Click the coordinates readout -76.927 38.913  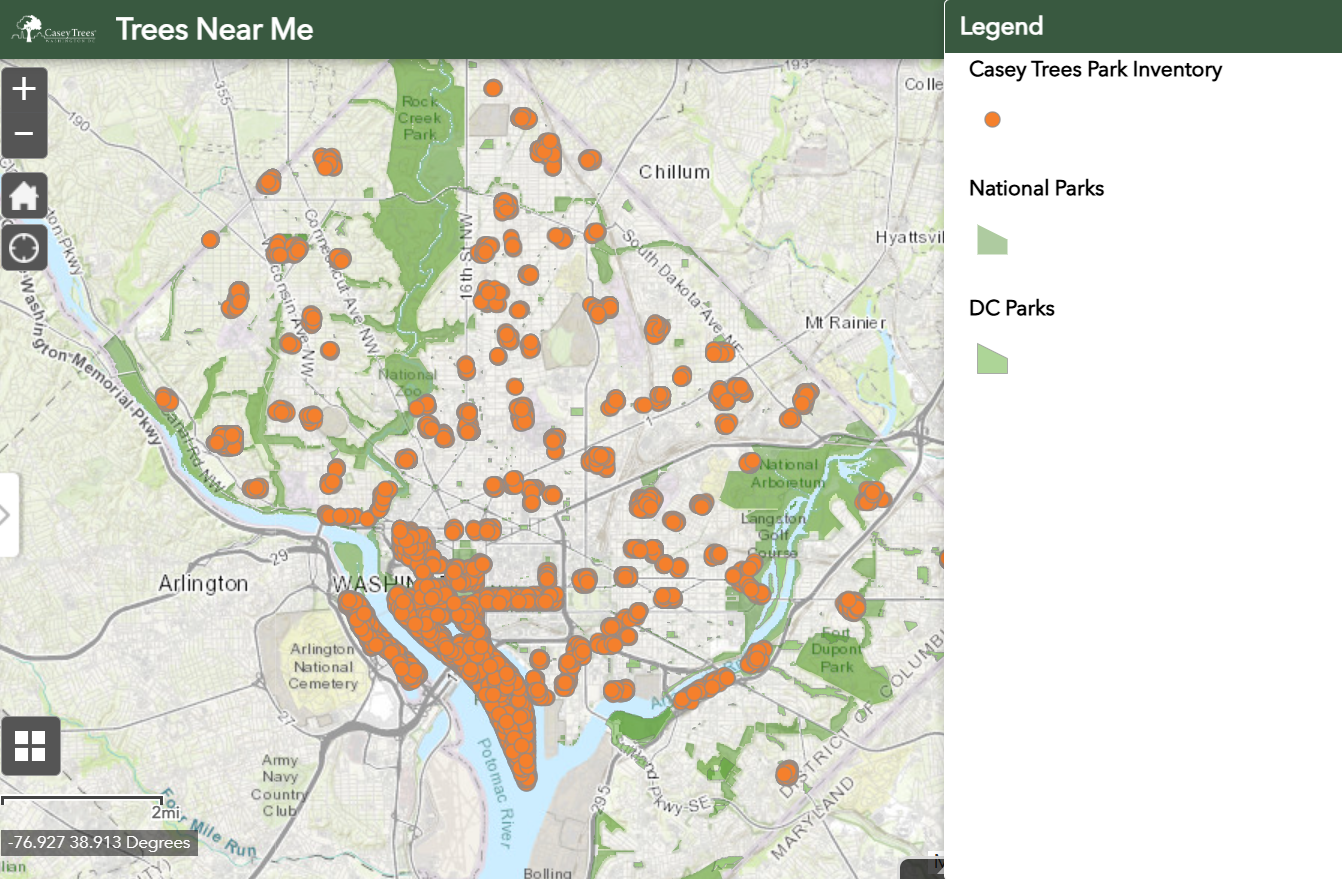(x=98, y=843)
